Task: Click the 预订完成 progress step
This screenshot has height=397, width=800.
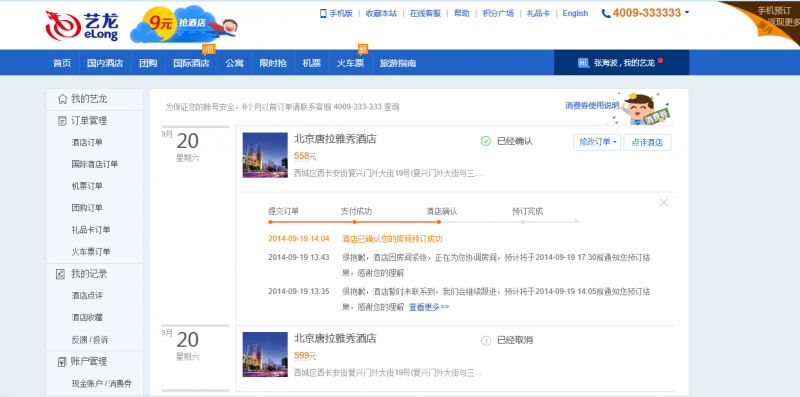Action: [528, 211]
